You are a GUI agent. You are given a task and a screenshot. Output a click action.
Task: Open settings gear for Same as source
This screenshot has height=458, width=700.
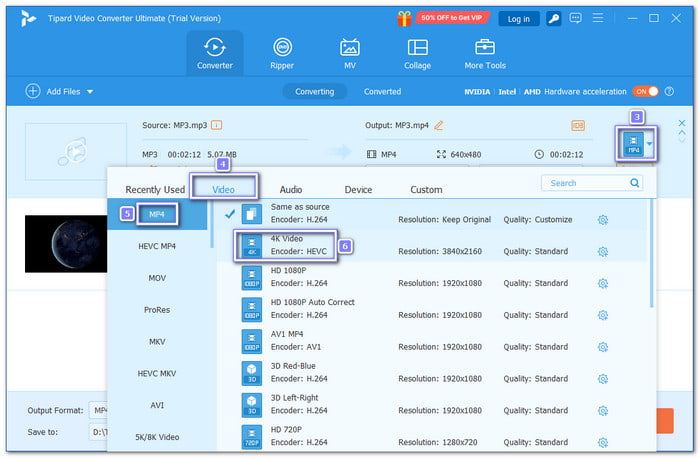pyautogui.click(x=603, y=220)
